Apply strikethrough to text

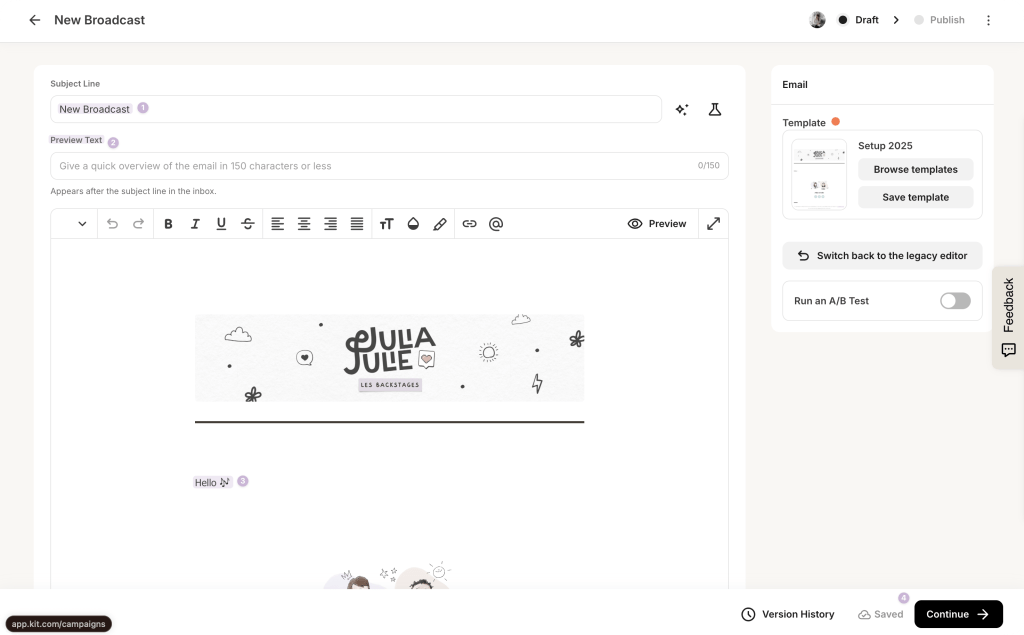click(248, 223)
